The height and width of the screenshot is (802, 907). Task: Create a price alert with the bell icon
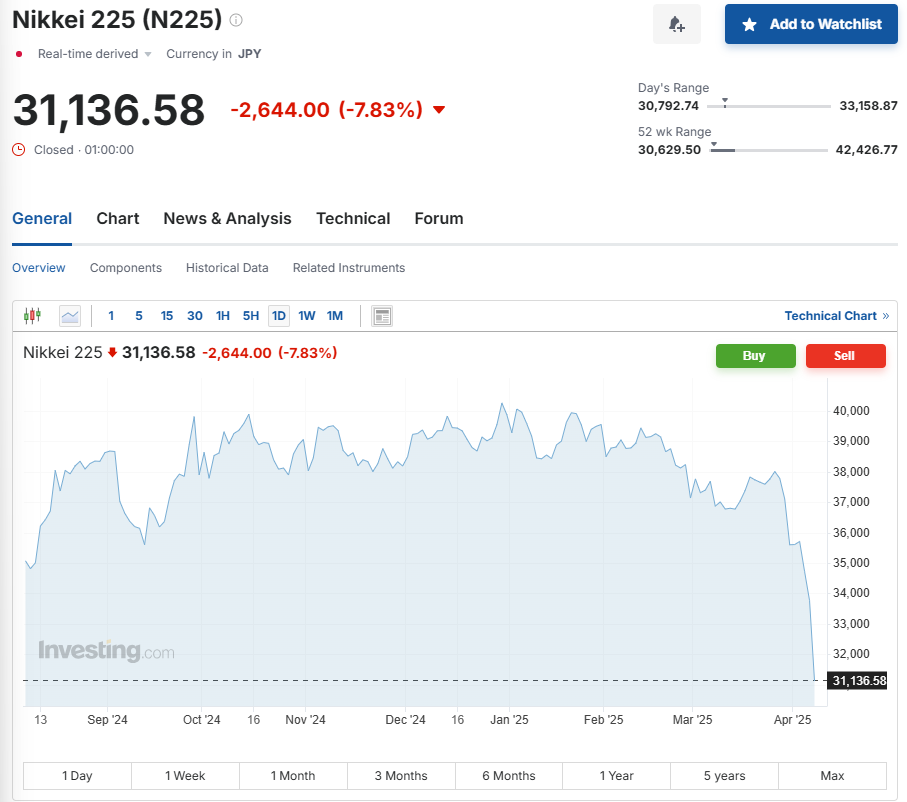pyautogui.click(x=676, y=24)
